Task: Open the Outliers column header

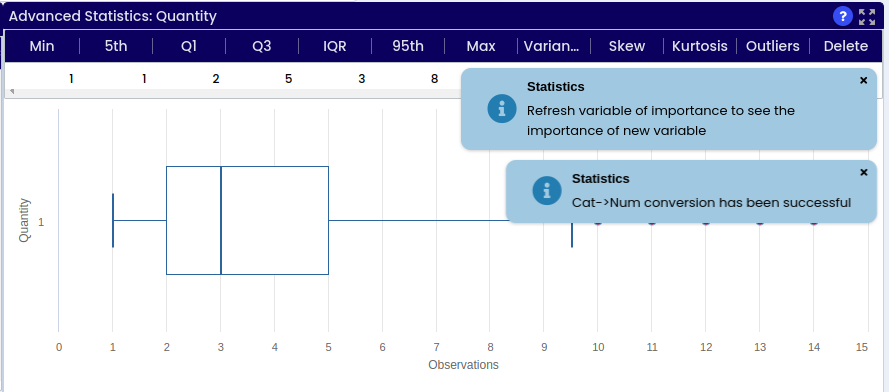Action: point(773,46)
